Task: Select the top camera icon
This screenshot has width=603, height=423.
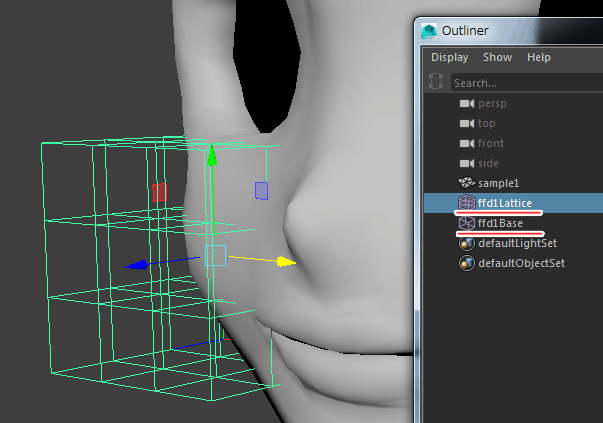Action: pyautogui.click(x=466, y=123)
